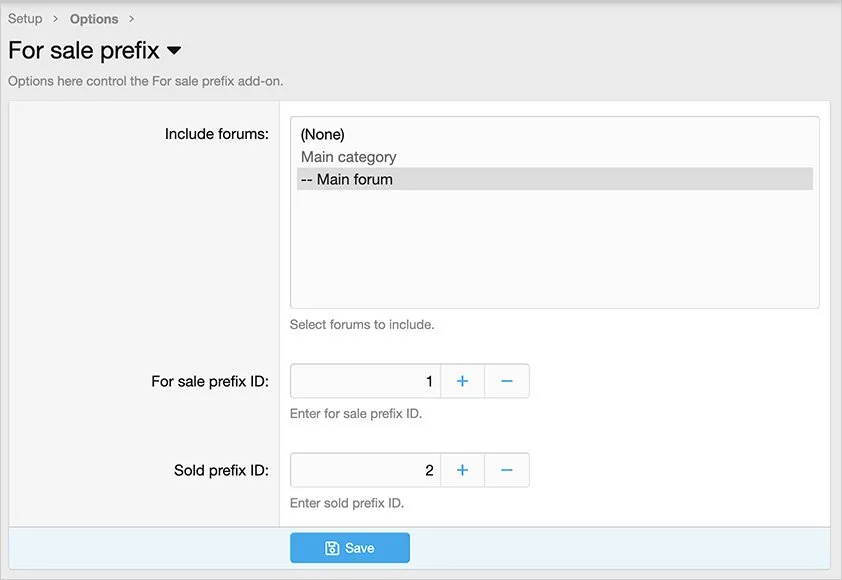Select (None) in Include forums list

point(322,134)
